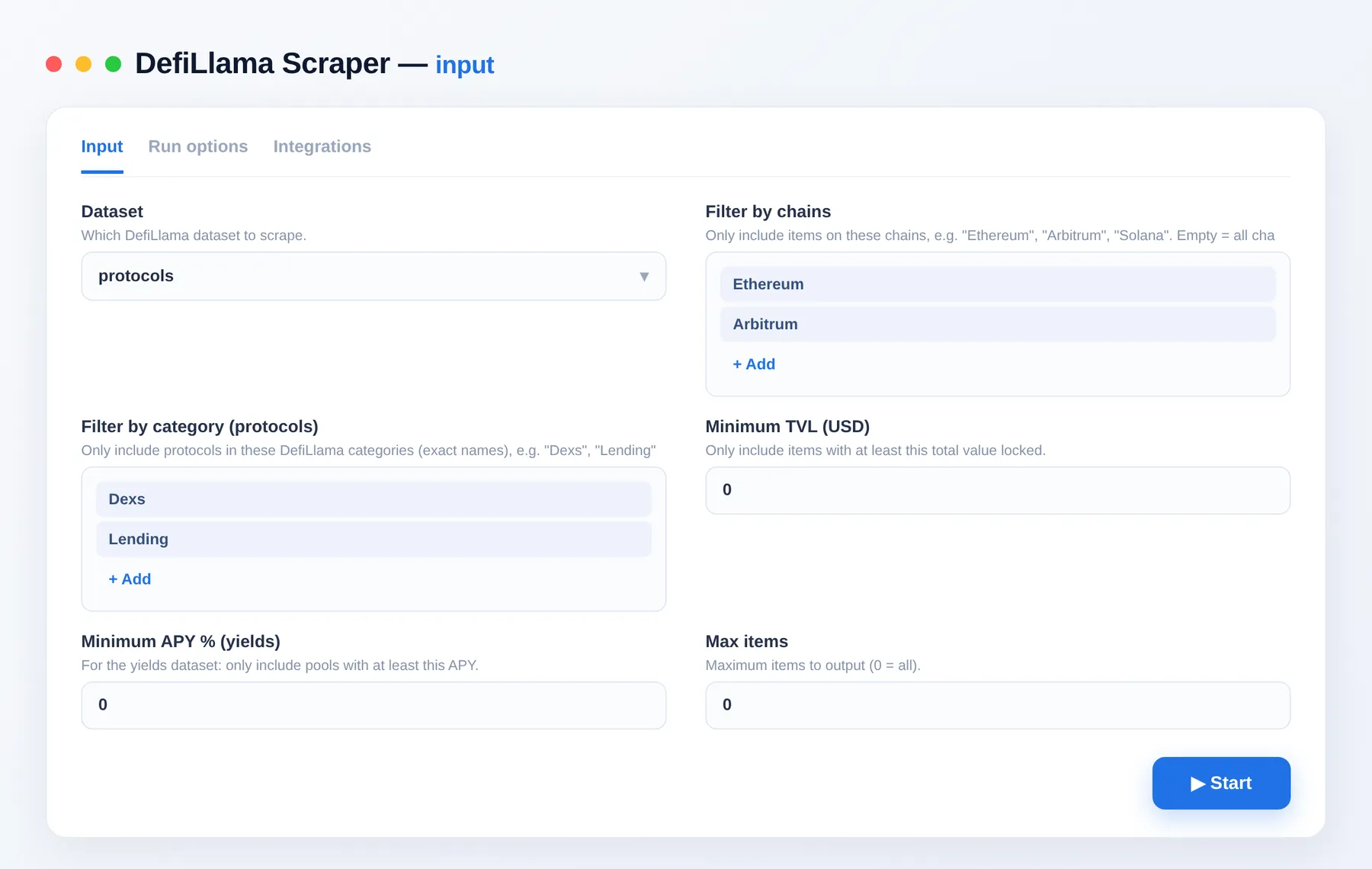This screenshot has height=869, width=1372.
Task: Click the yellow minimize window dot
Action: coord(83,64)
